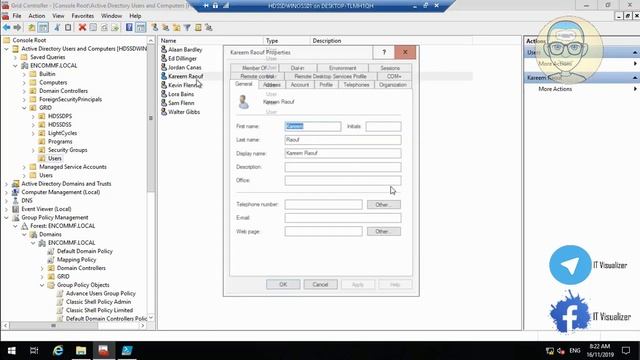
Task: Open Task View from taskbar
Action: point(34,350)
